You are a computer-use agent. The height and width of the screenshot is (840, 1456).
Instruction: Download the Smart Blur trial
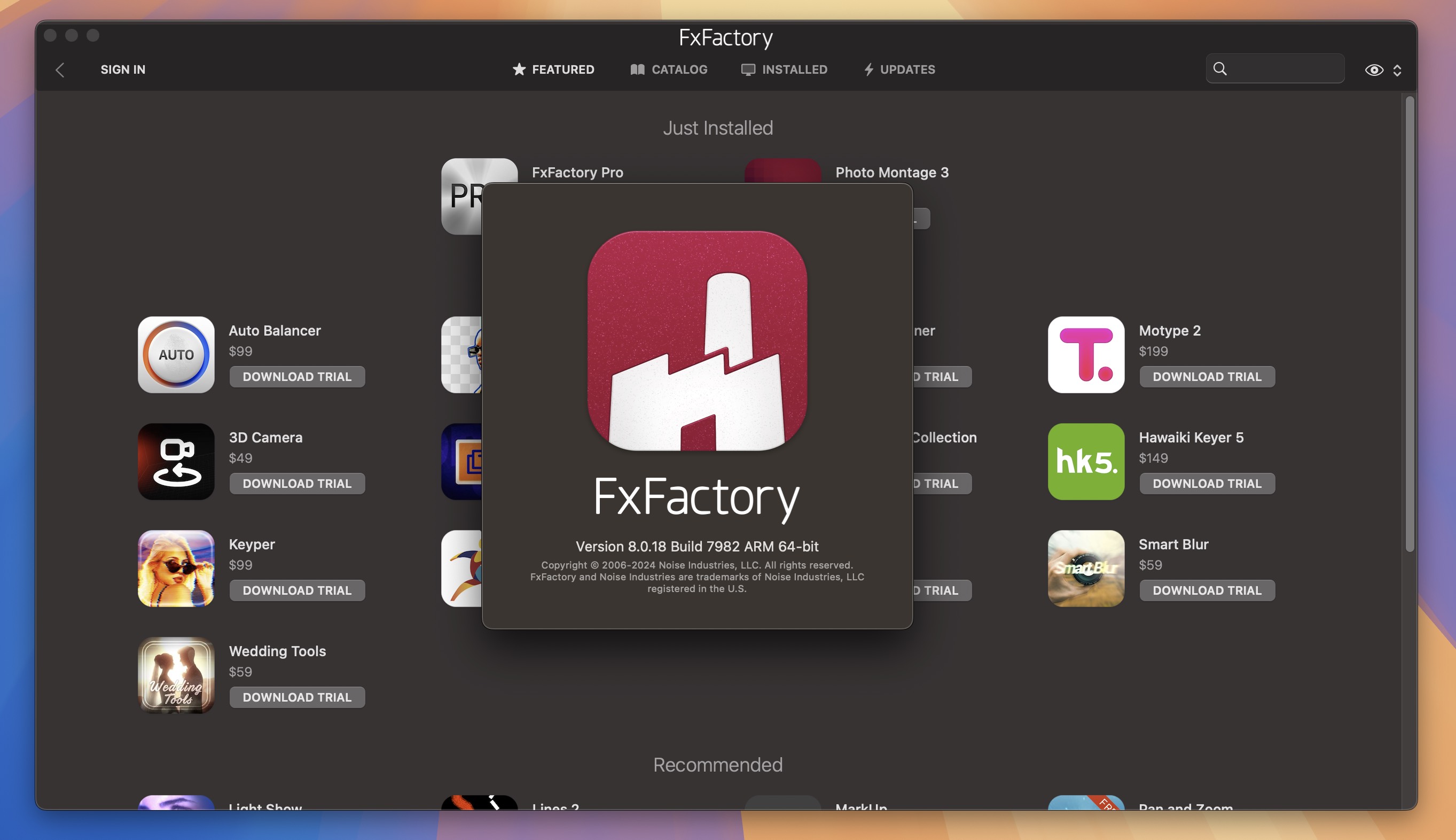(x=1207, y=590)
